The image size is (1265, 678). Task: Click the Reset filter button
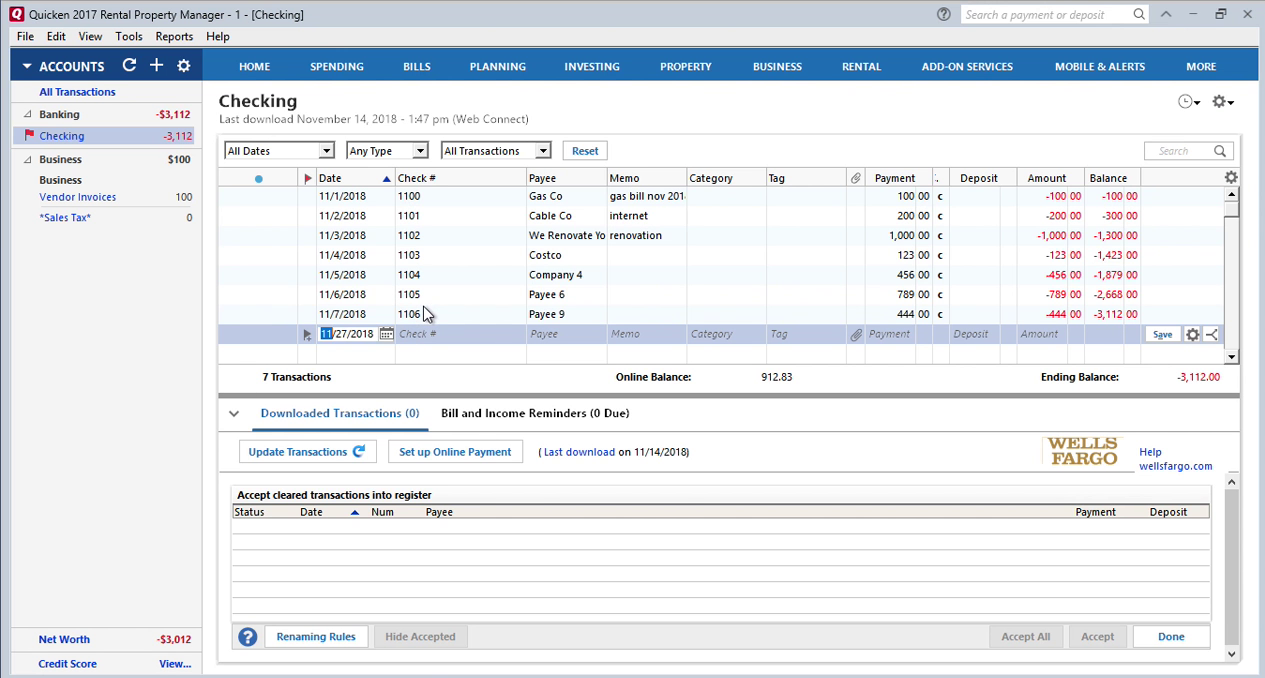click(x=585, y=151)
